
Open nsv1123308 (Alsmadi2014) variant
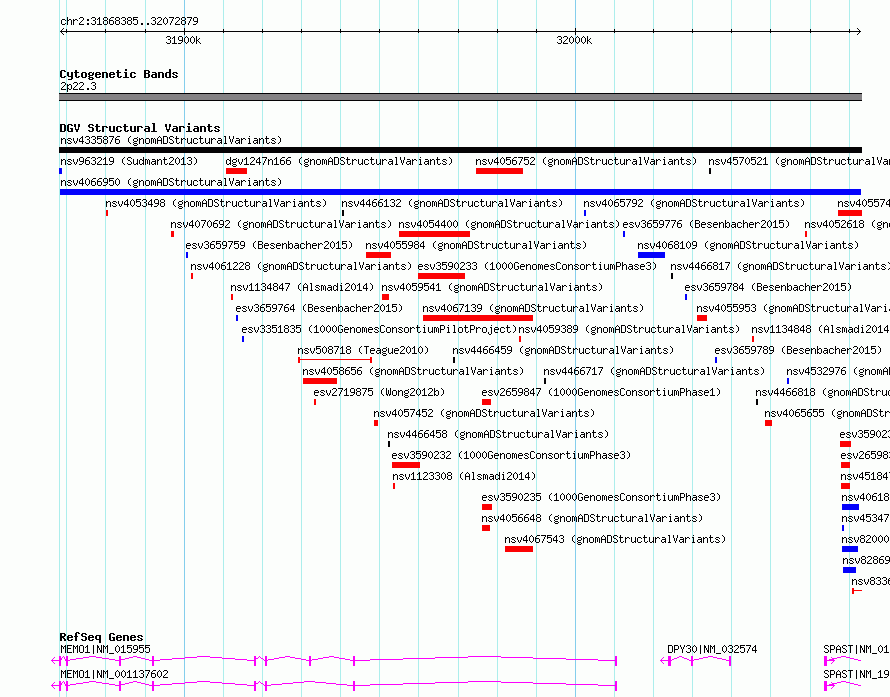tap(464, 476)
